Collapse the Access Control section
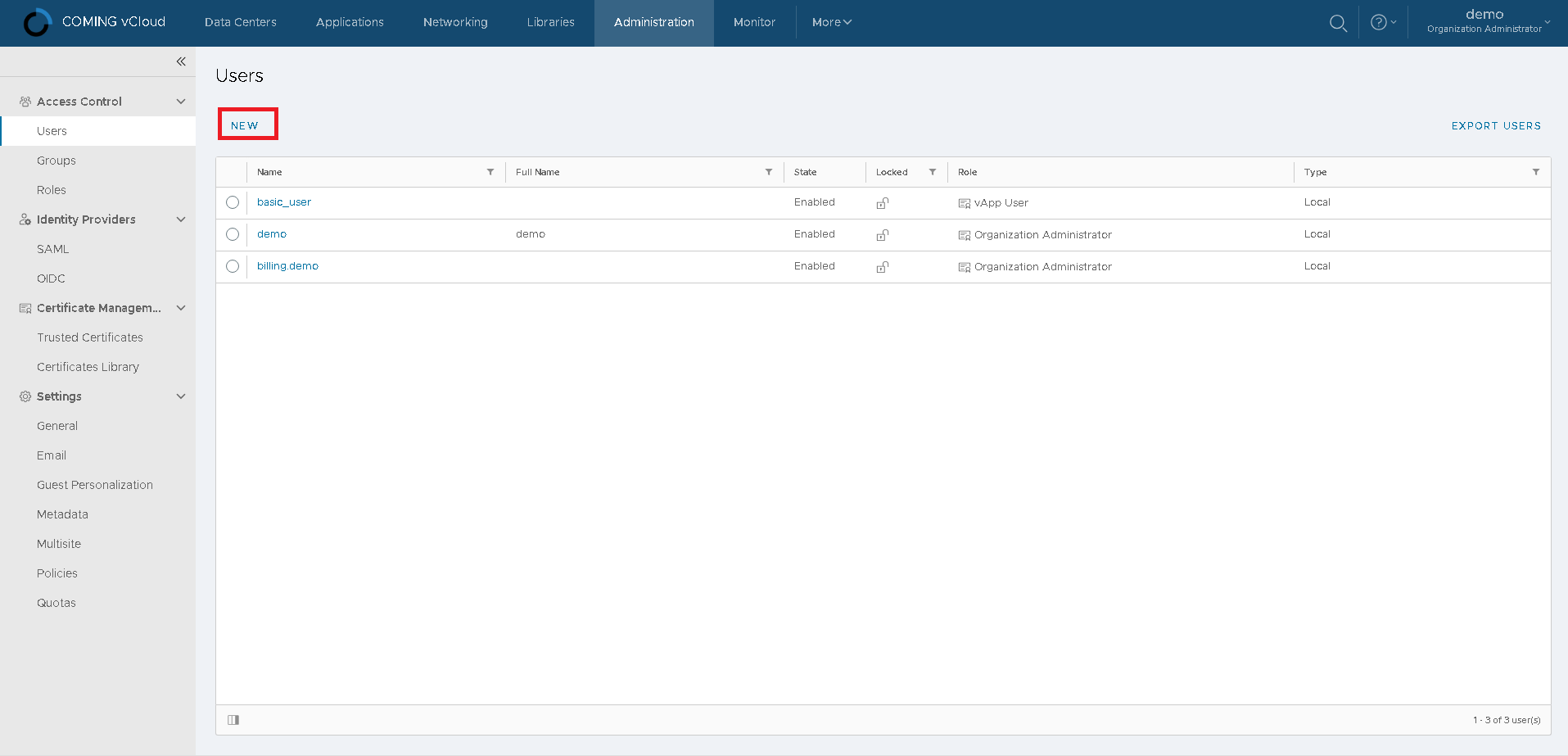 pyautogui.click(x=181, y=102)
